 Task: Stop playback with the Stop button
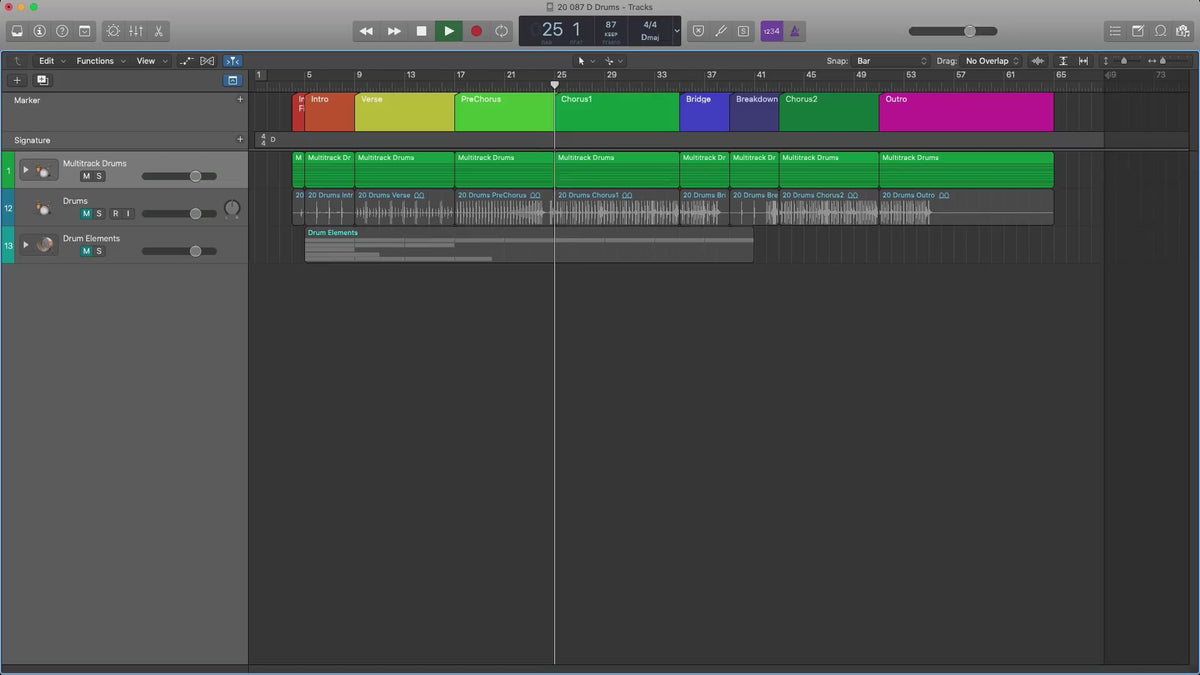coord(421,31)
